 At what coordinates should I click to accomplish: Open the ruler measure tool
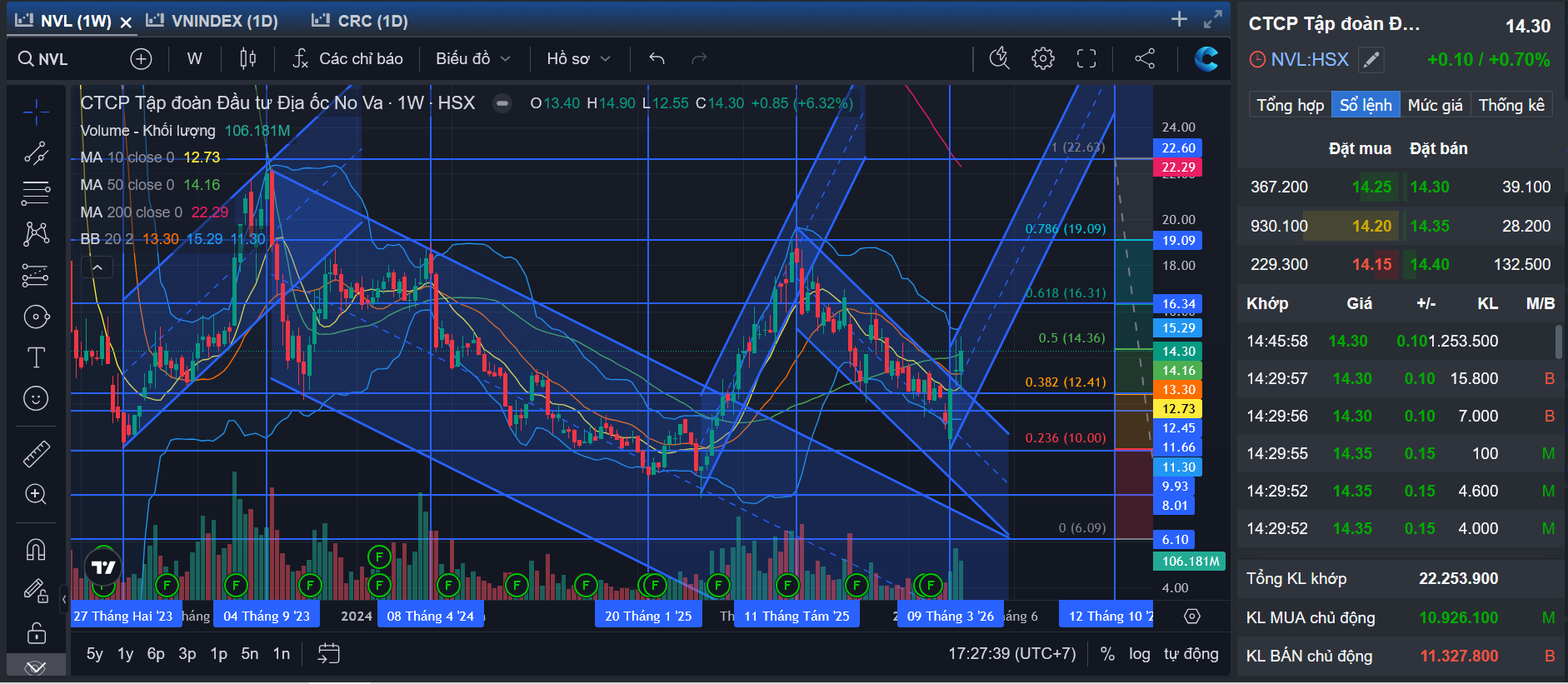(36, 453)
